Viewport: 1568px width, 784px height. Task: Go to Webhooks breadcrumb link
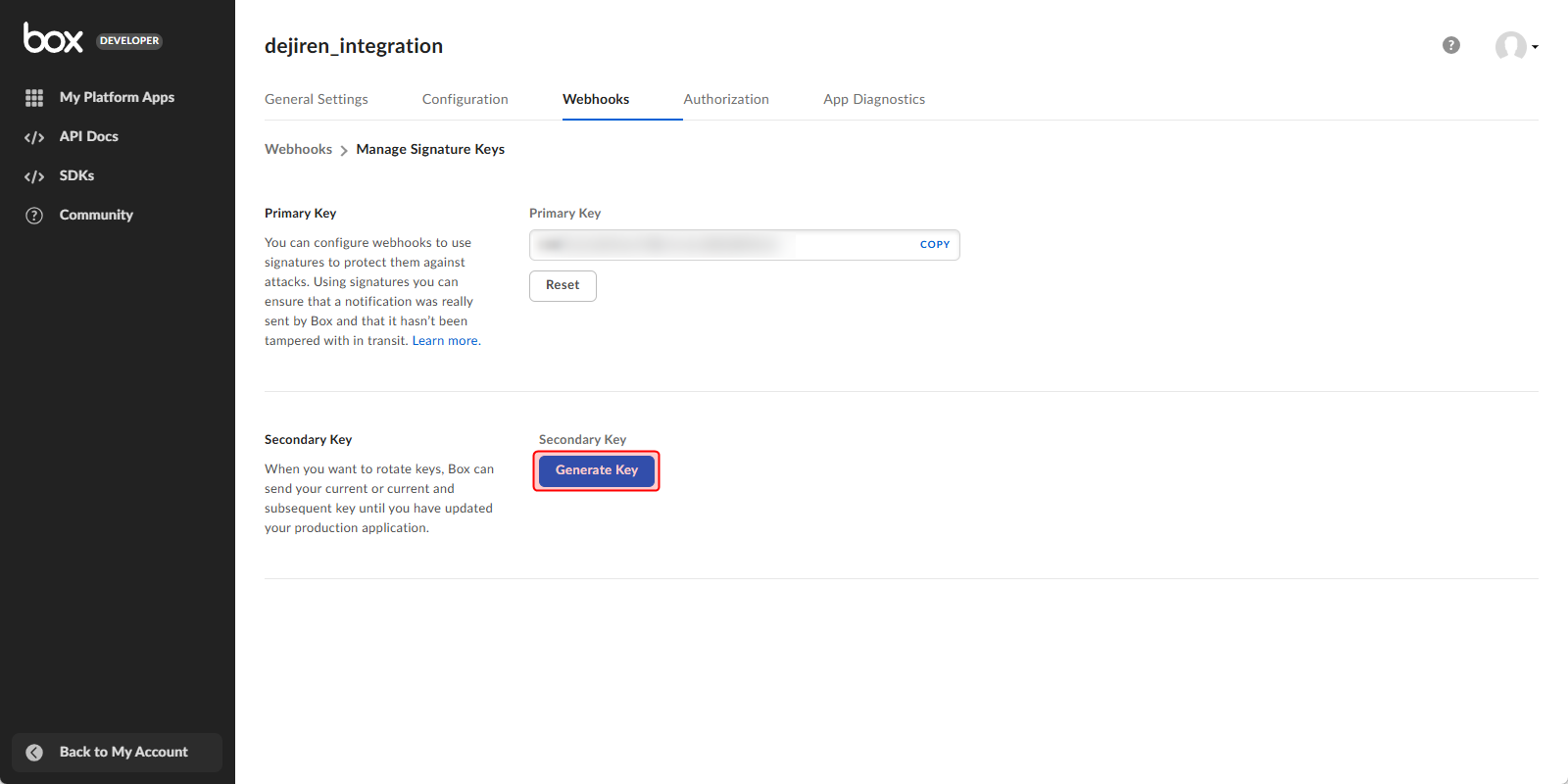click(298, 149)
